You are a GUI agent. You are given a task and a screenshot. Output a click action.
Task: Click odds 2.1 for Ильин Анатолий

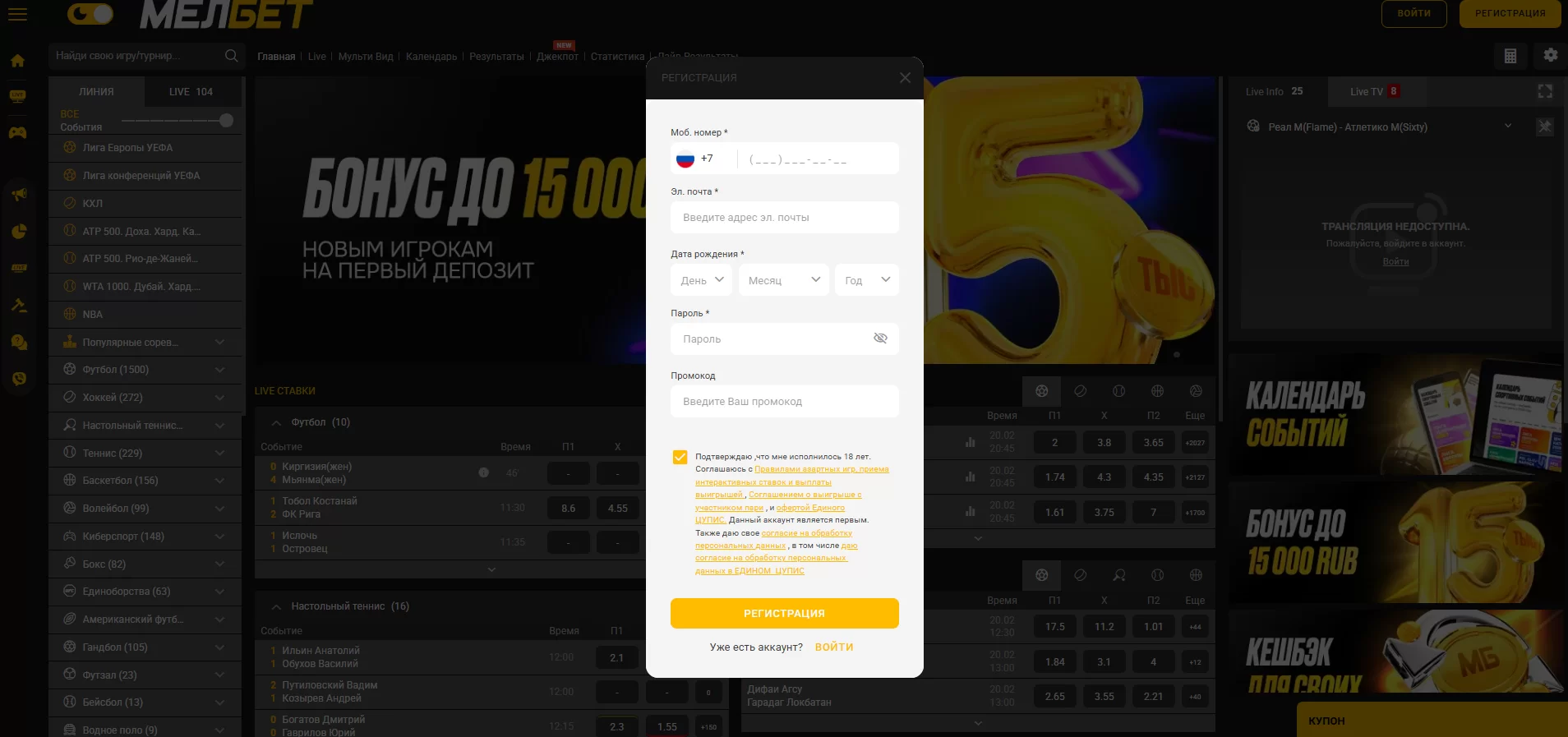[x=617, y=657]
